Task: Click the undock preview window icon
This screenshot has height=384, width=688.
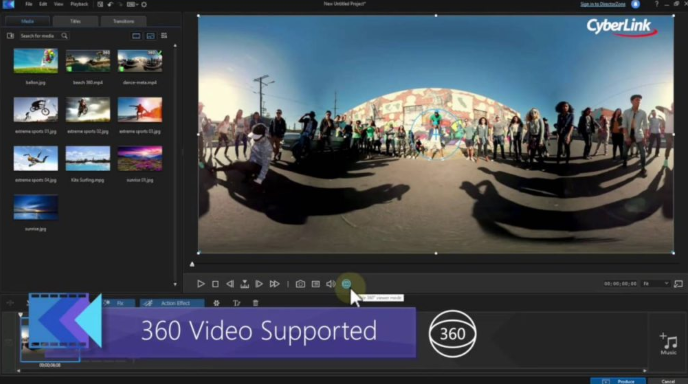Action: point(678,284)
